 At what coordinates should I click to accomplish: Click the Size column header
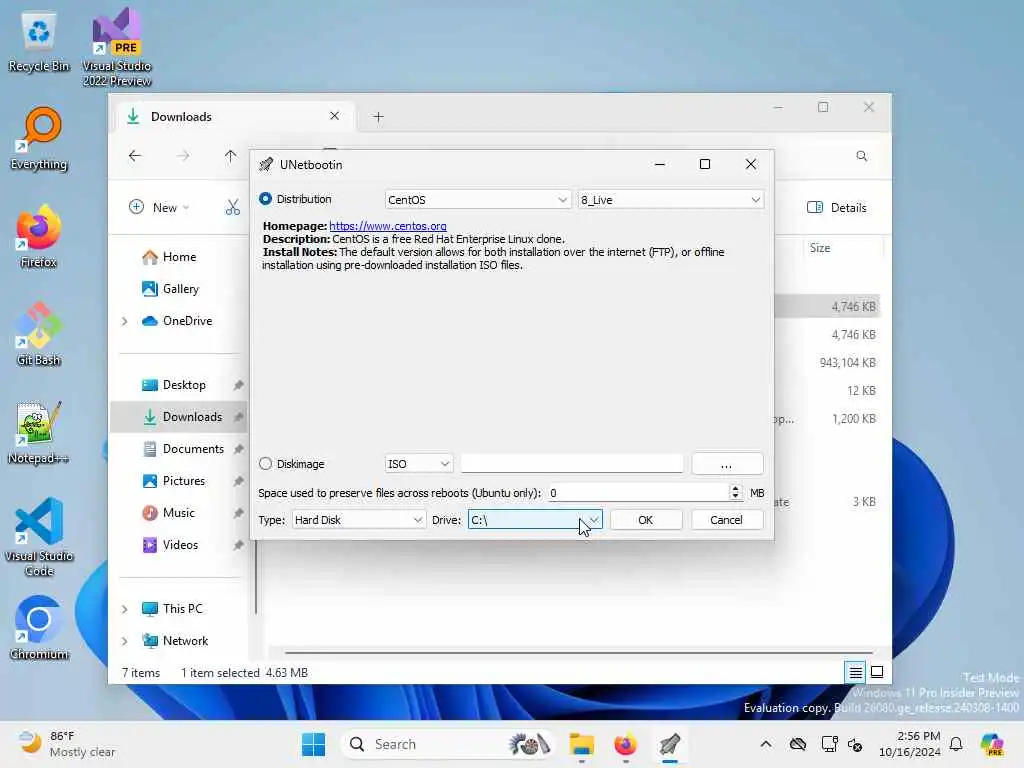842,248
